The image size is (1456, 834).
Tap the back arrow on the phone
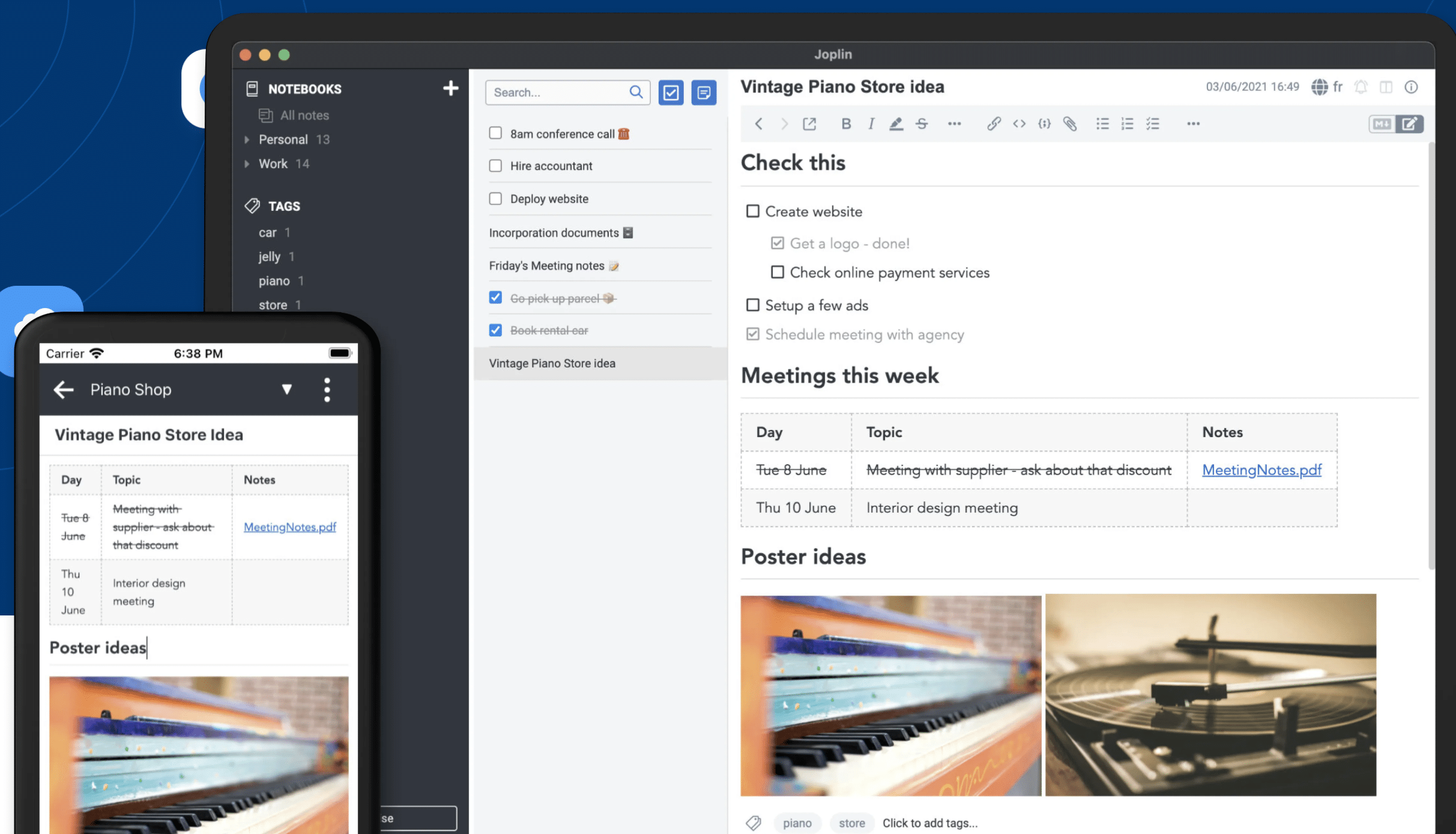[x=64, y=390]
